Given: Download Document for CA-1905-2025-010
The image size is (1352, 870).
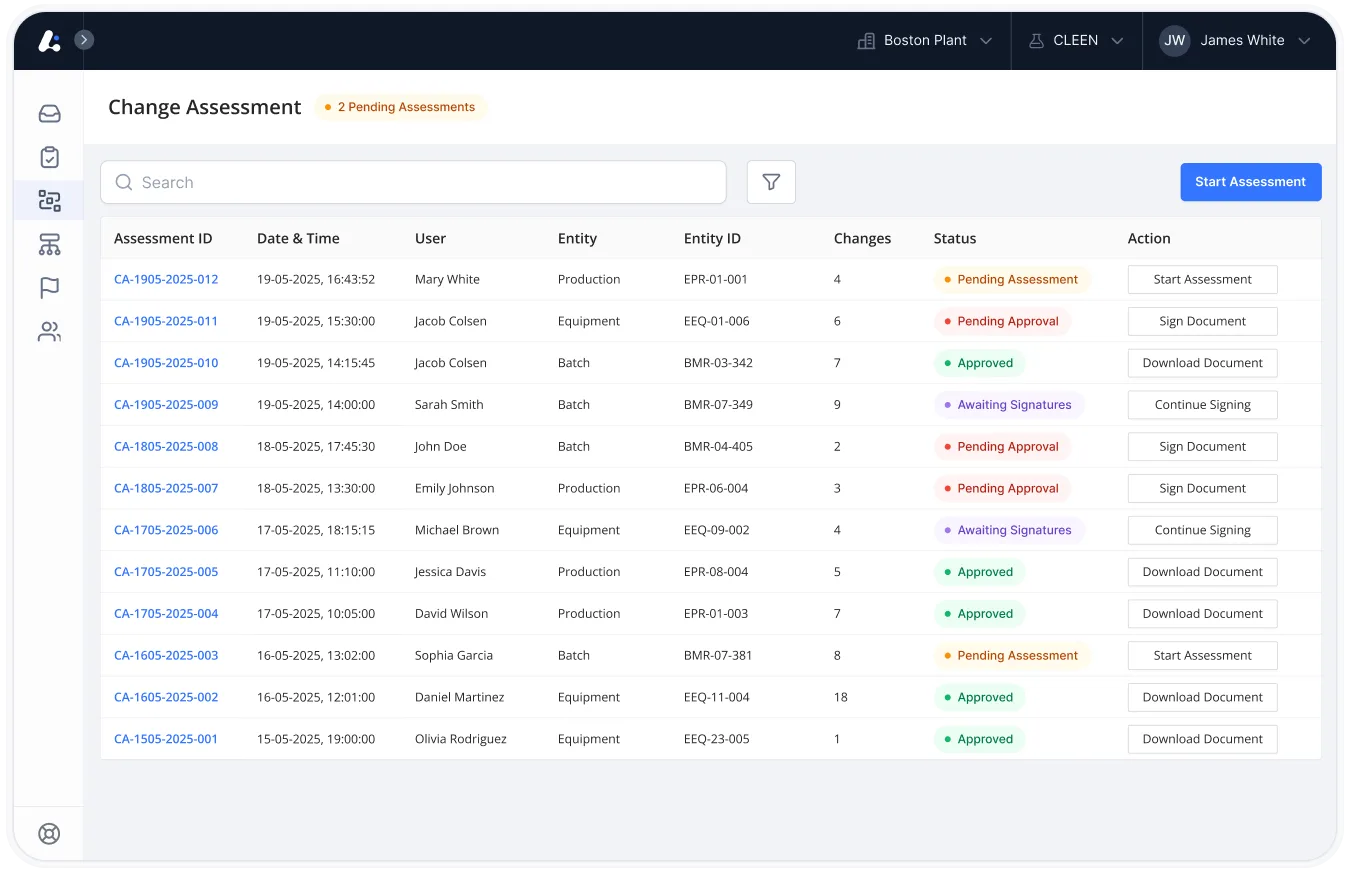Looking at the screenshot, I should pos(1202,363).
